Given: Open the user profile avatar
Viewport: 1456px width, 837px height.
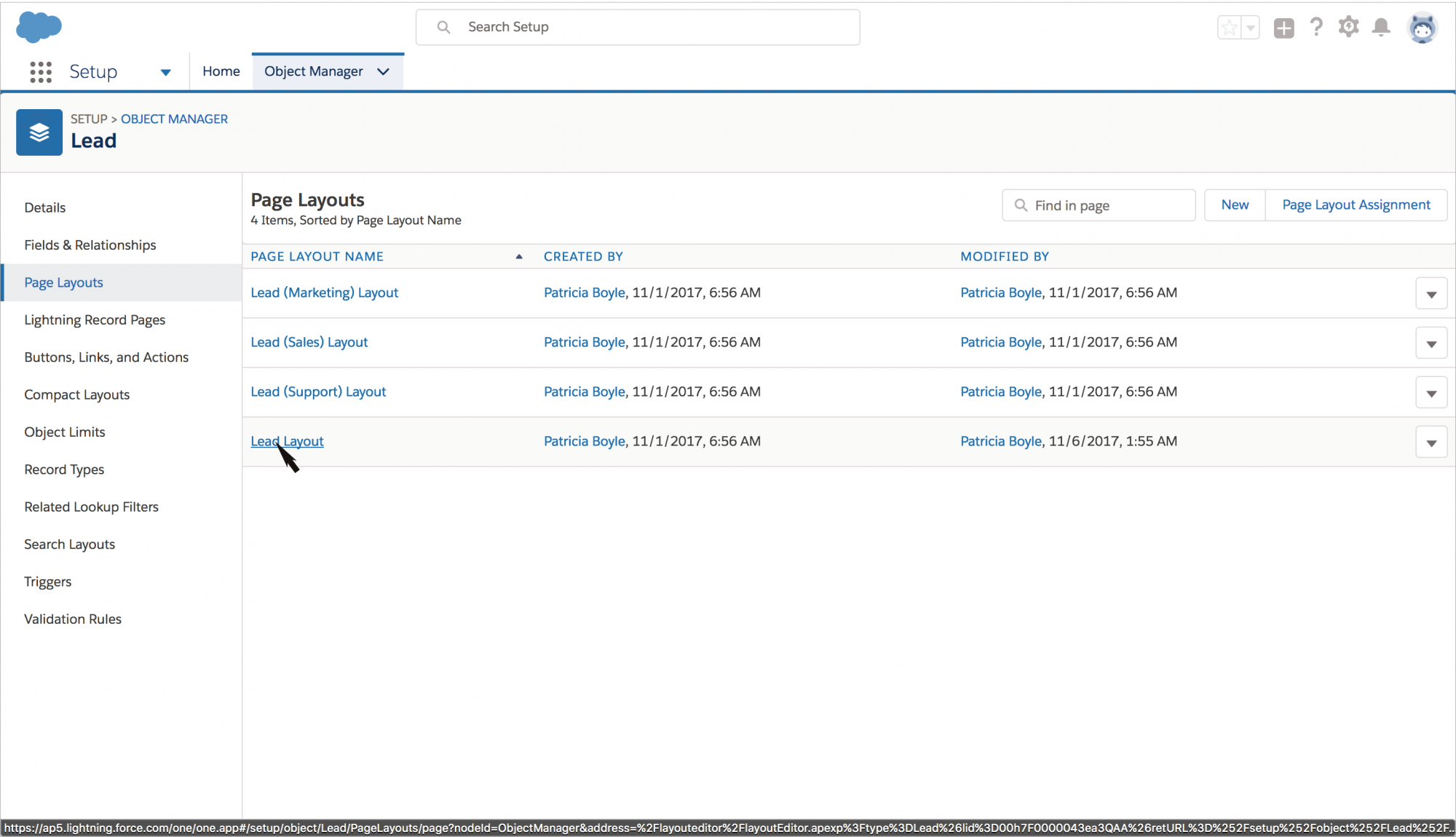Looking at the screenshot, I should coord(1422,28).
